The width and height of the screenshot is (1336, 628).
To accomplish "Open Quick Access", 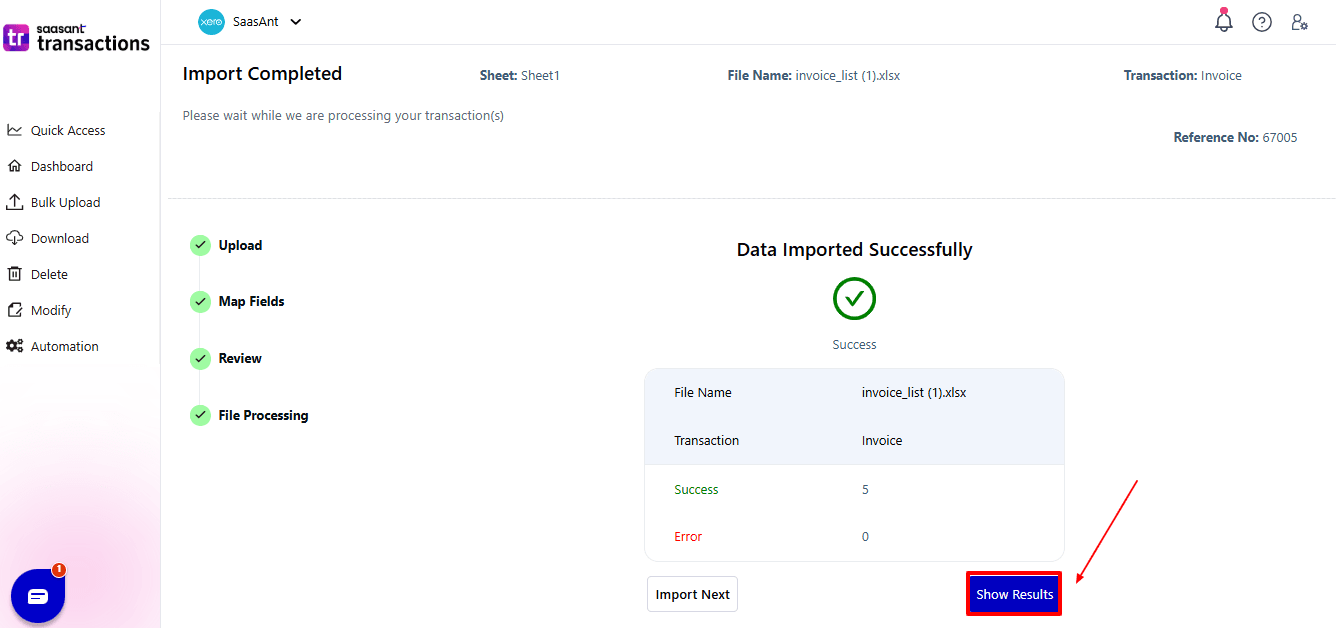I will pos(66,130).
